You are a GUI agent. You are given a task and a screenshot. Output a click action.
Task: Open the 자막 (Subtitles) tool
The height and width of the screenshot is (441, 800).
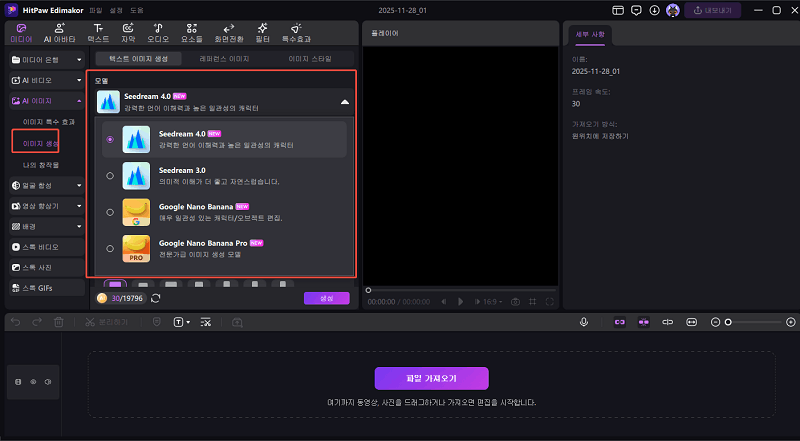pos(128,33)
